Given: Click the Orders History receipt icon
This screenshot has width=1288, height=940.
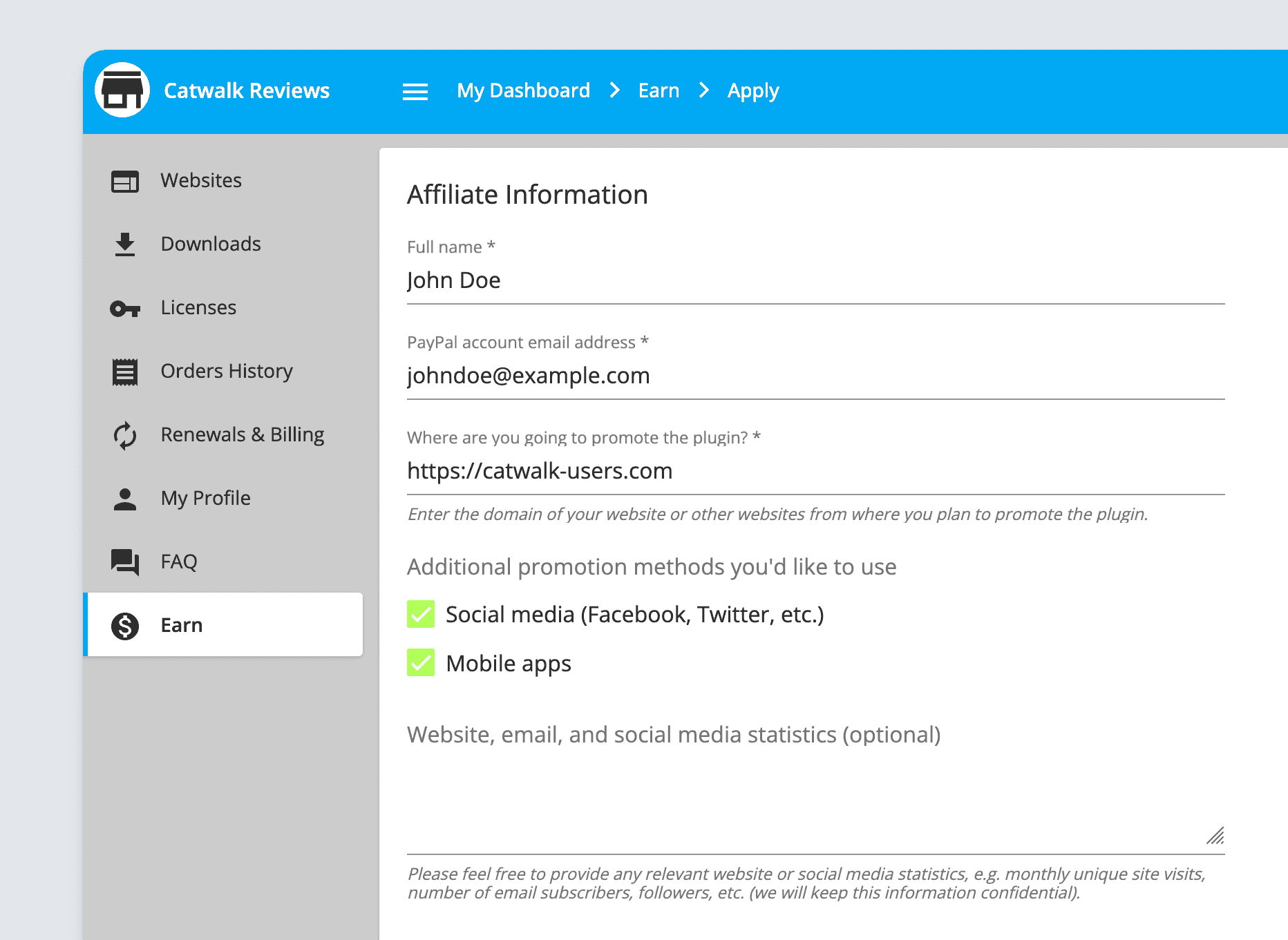Looking at the screenshot, I should click(x=125, y=372).
